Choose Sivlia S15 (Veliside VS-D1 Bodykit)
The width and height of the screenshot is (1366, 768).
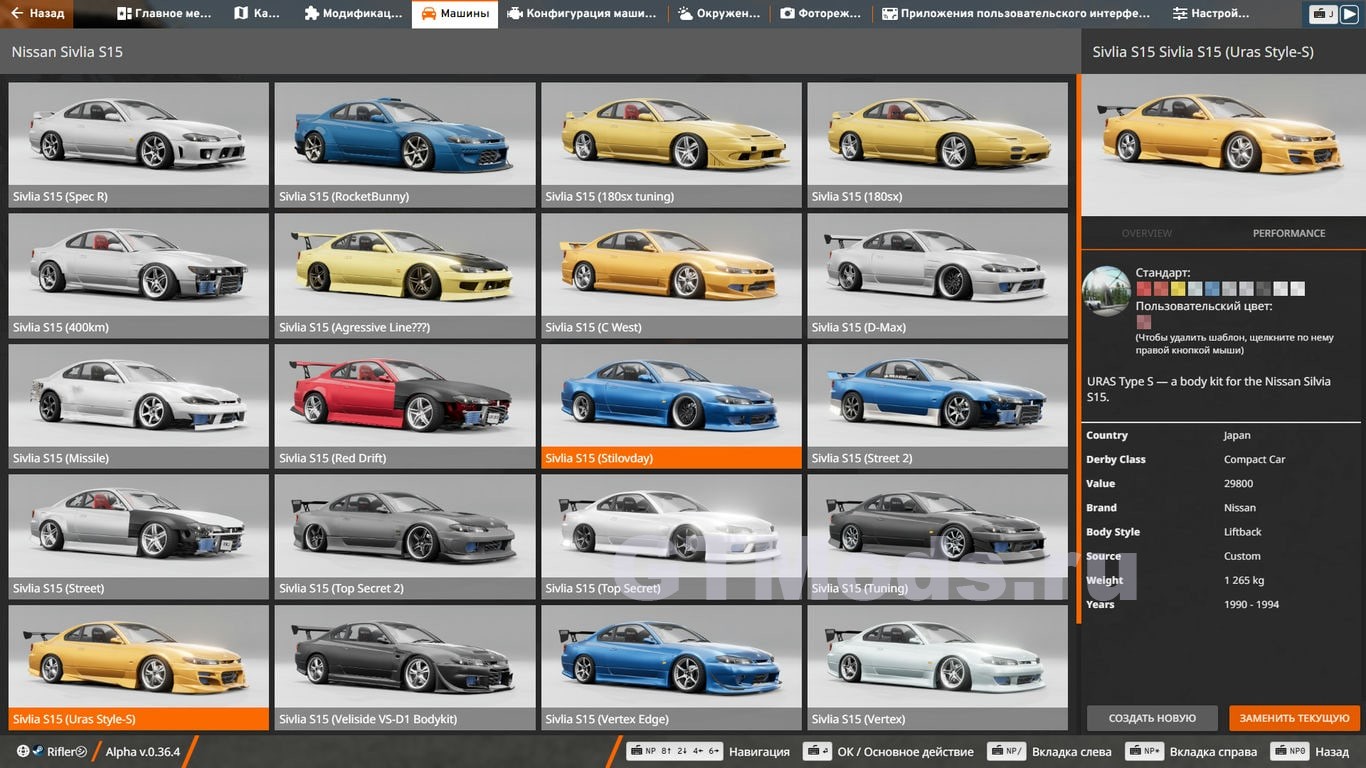coord(405,667)
